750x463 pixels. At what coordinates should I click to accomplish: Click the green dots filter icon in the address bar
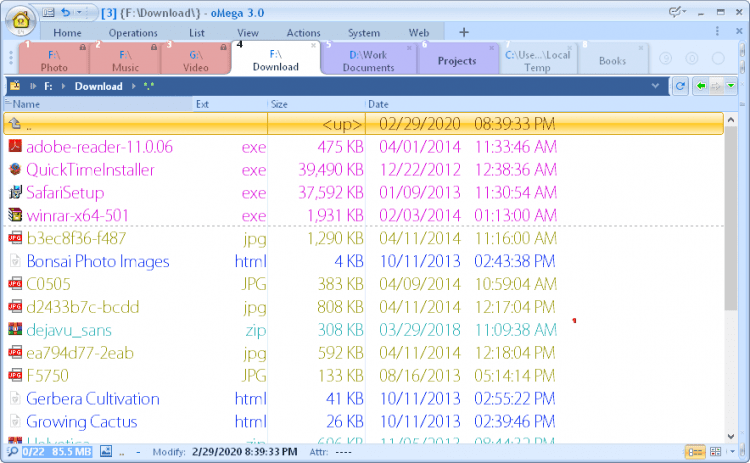pyautogui.click(x=149, y=86)
